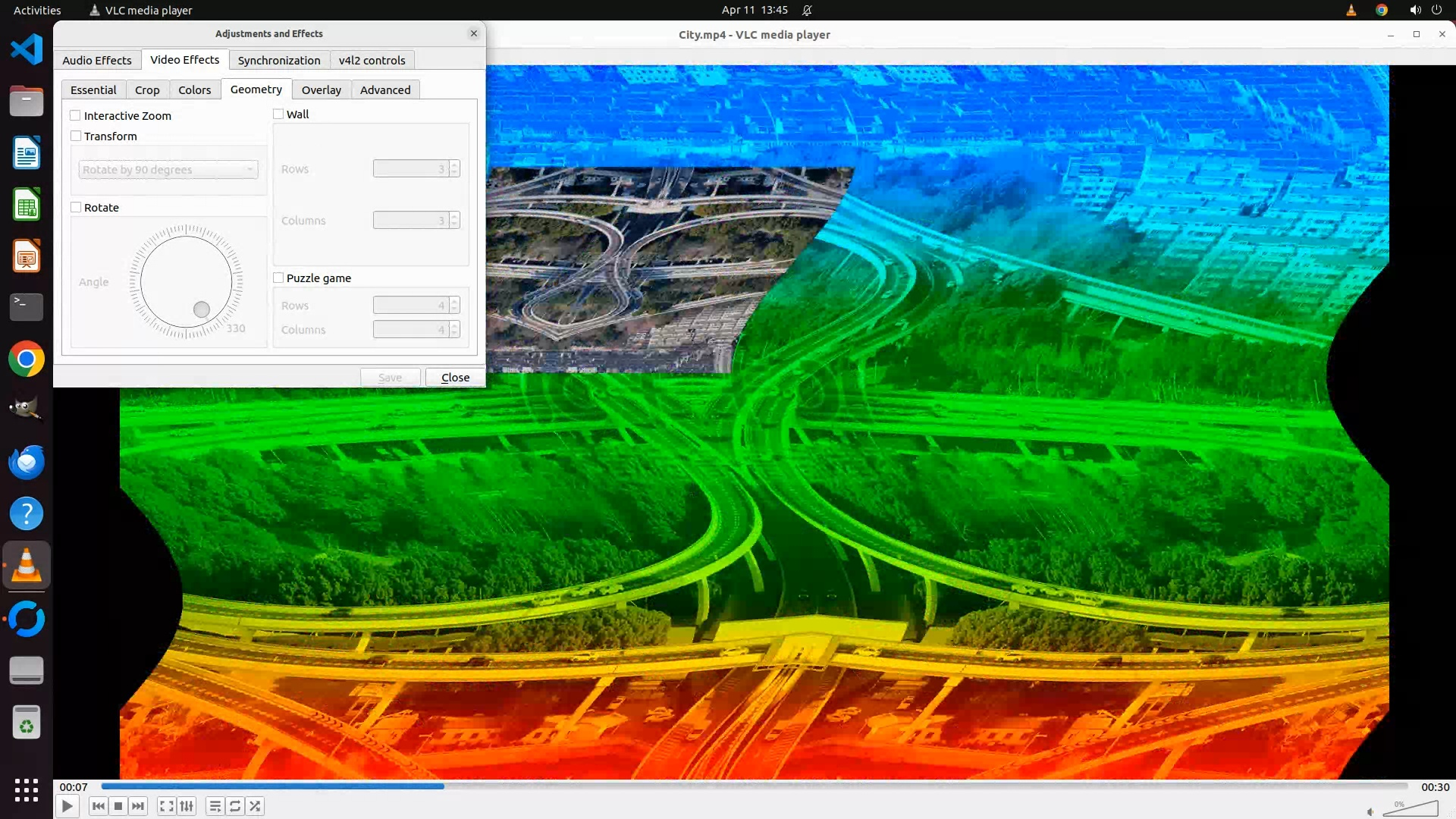1456x819 pixels.
Task: Open Chrome from the Ubuntu dock
Action: [x=27, y=359]
